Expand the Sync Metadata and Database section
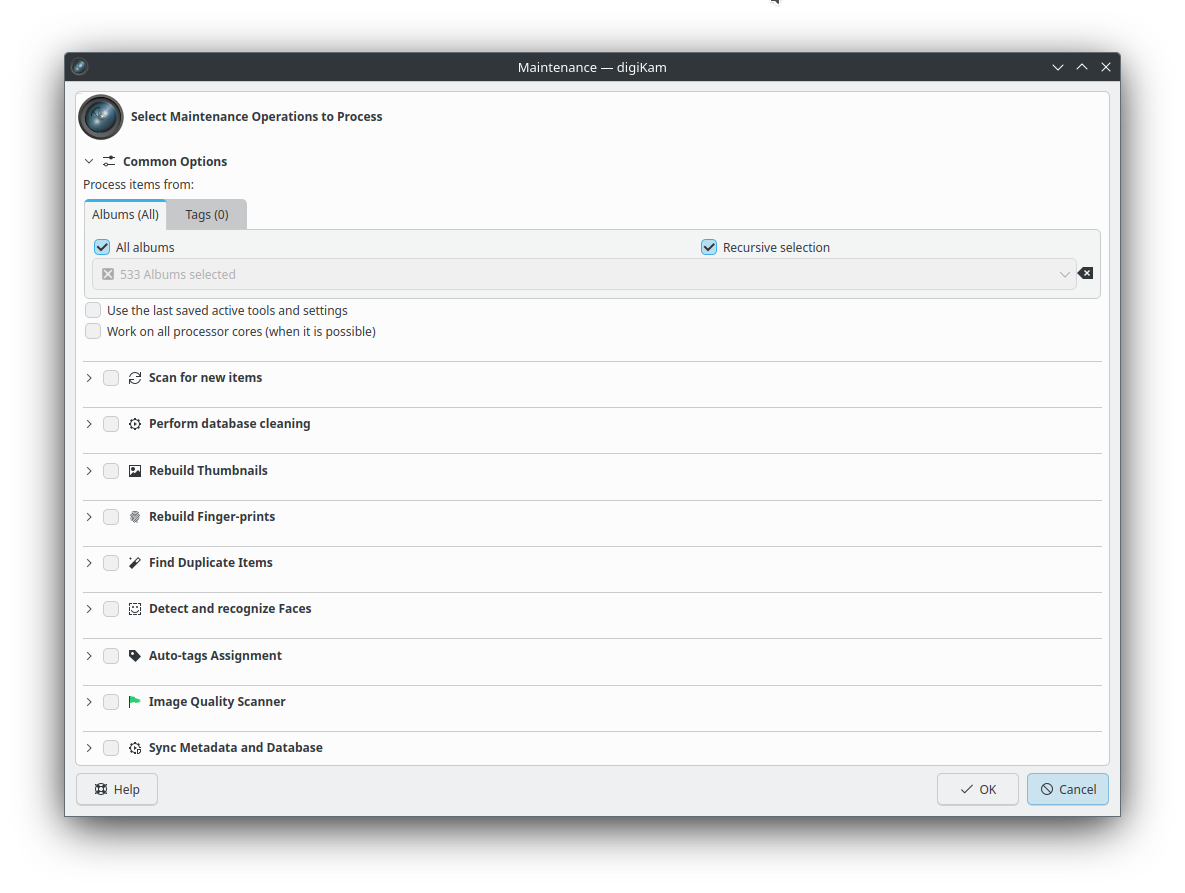 (x=89, y=748)
